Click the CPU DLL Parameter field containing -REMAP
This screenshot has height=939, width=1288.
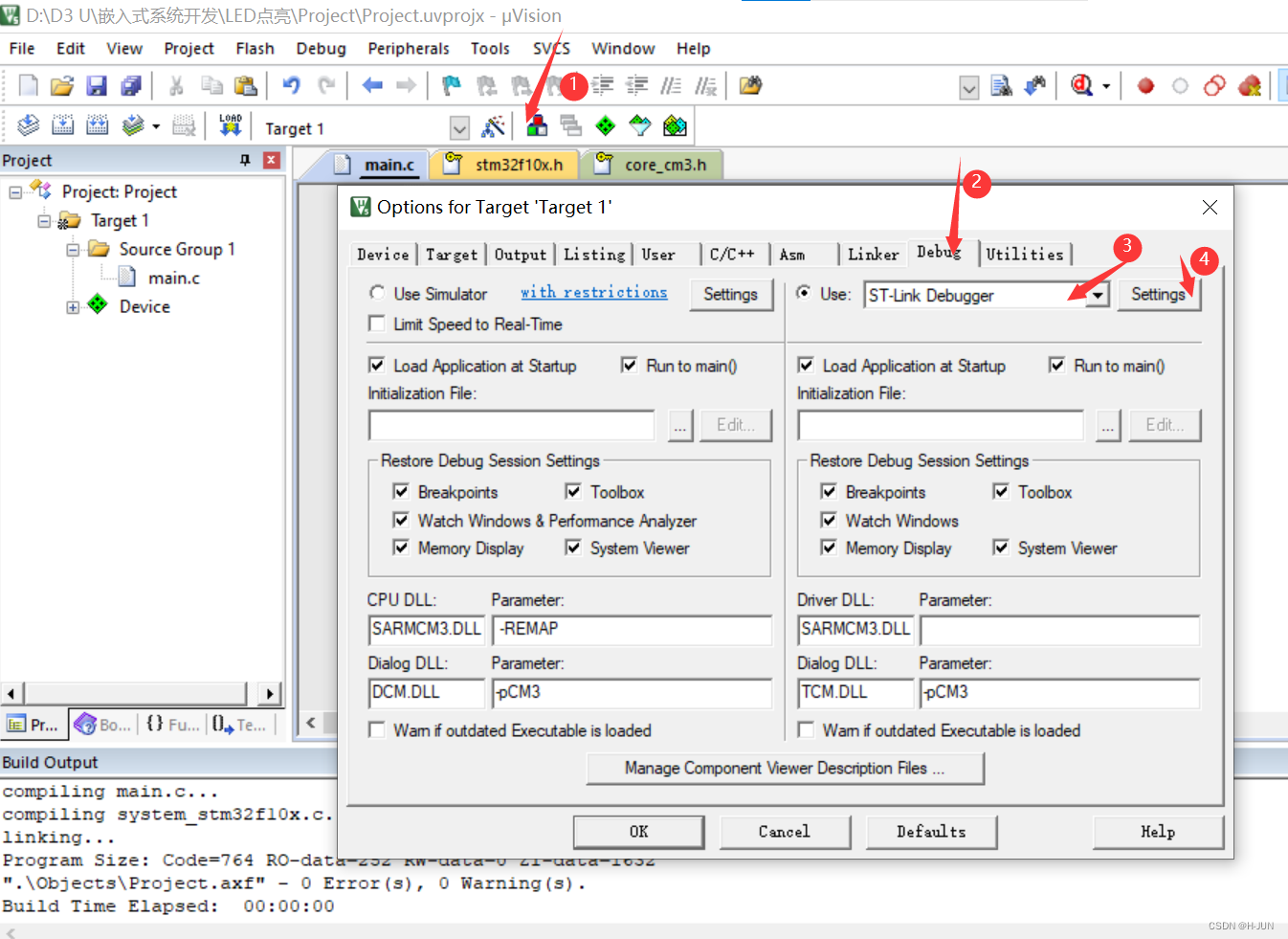pos(633,630)
